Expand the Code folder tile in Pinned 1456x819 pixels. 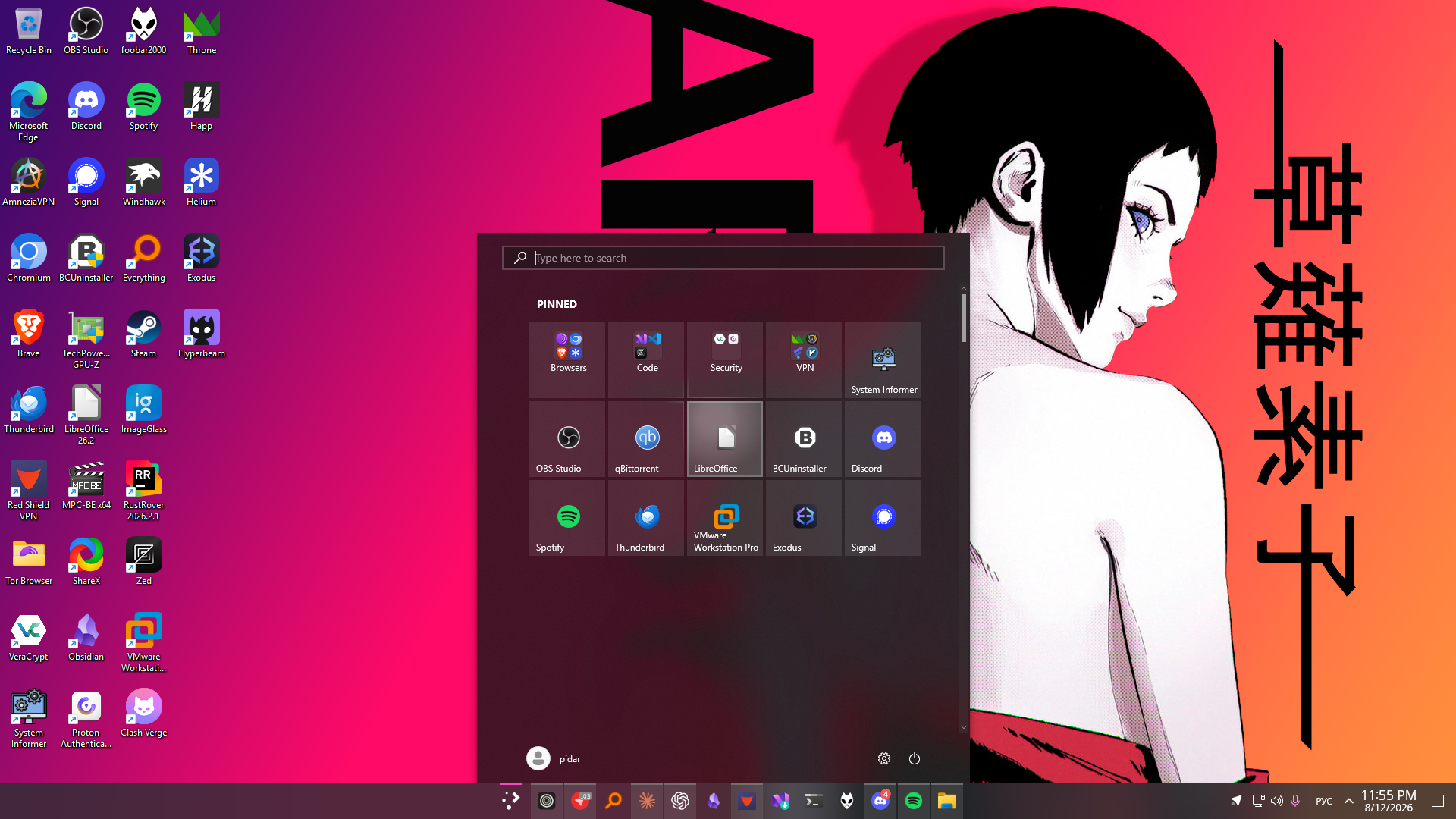pos(646,360)
